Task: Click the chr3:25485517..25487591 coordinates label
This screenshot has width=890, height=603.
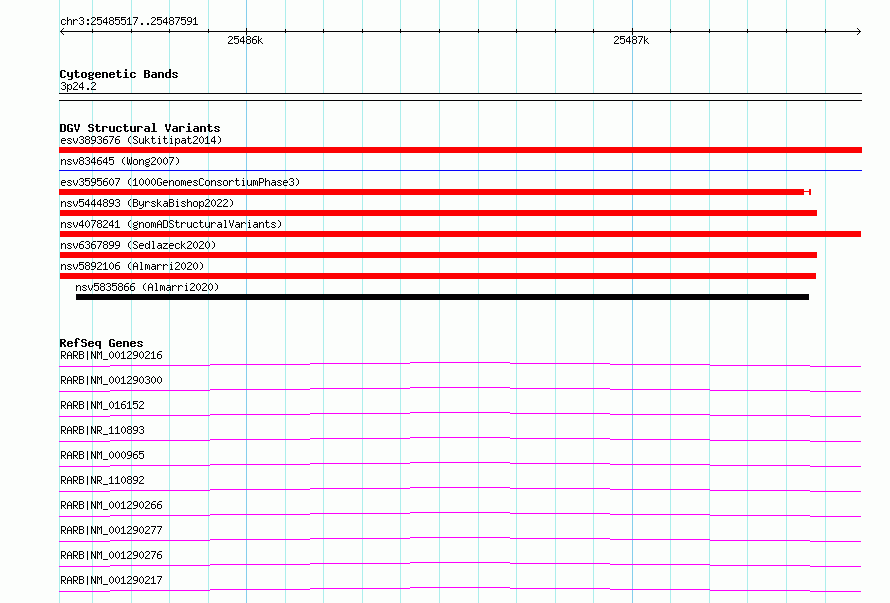Action: coord(129,21)
